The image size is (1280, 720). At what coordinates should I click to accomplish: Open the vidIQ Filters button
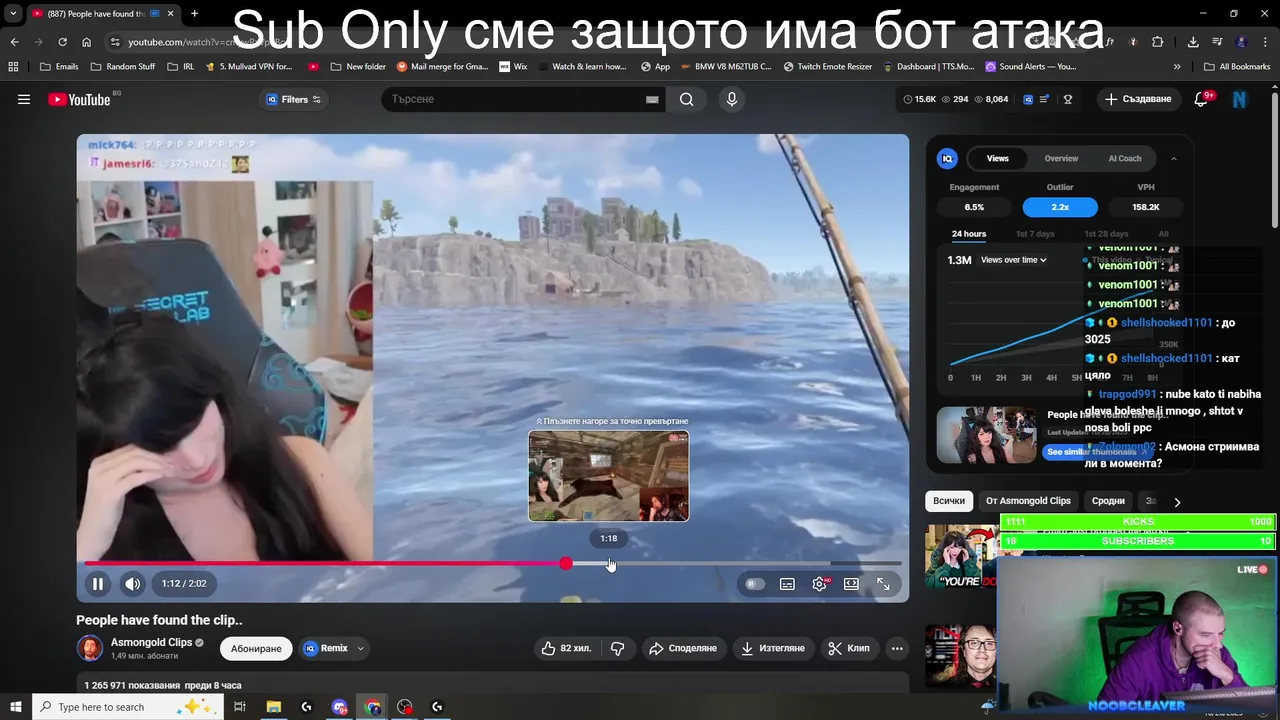coord(294,99)
